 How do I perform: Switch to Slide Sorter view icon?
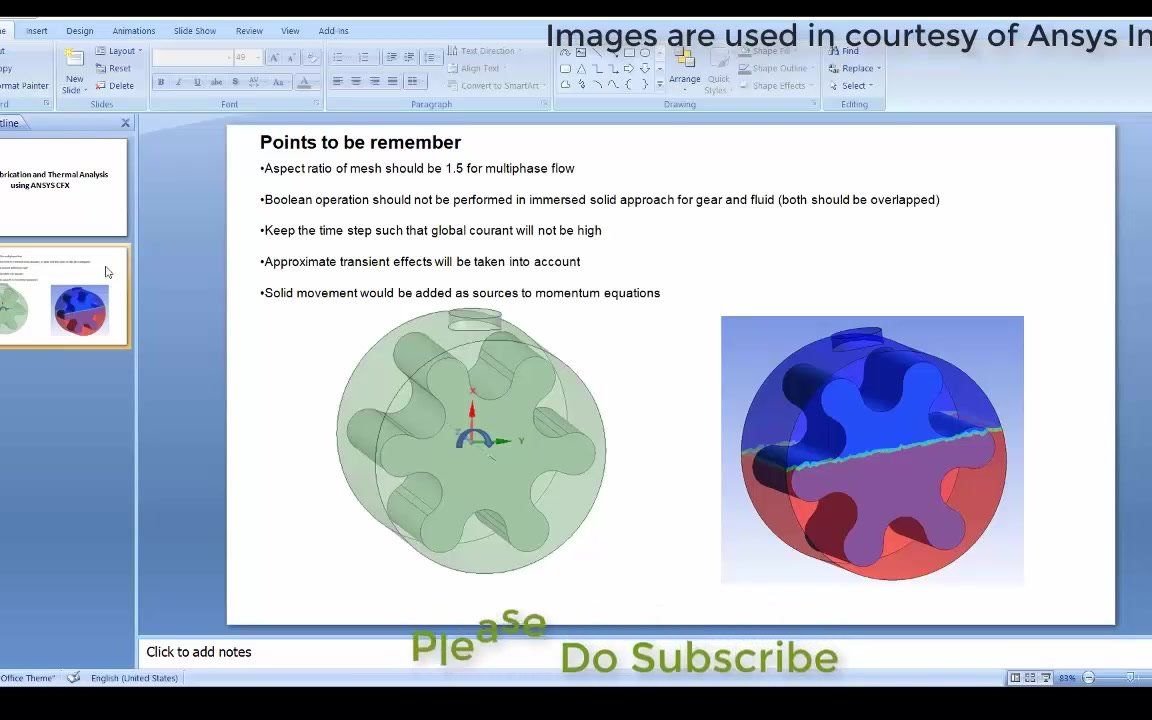point(1030,678)
